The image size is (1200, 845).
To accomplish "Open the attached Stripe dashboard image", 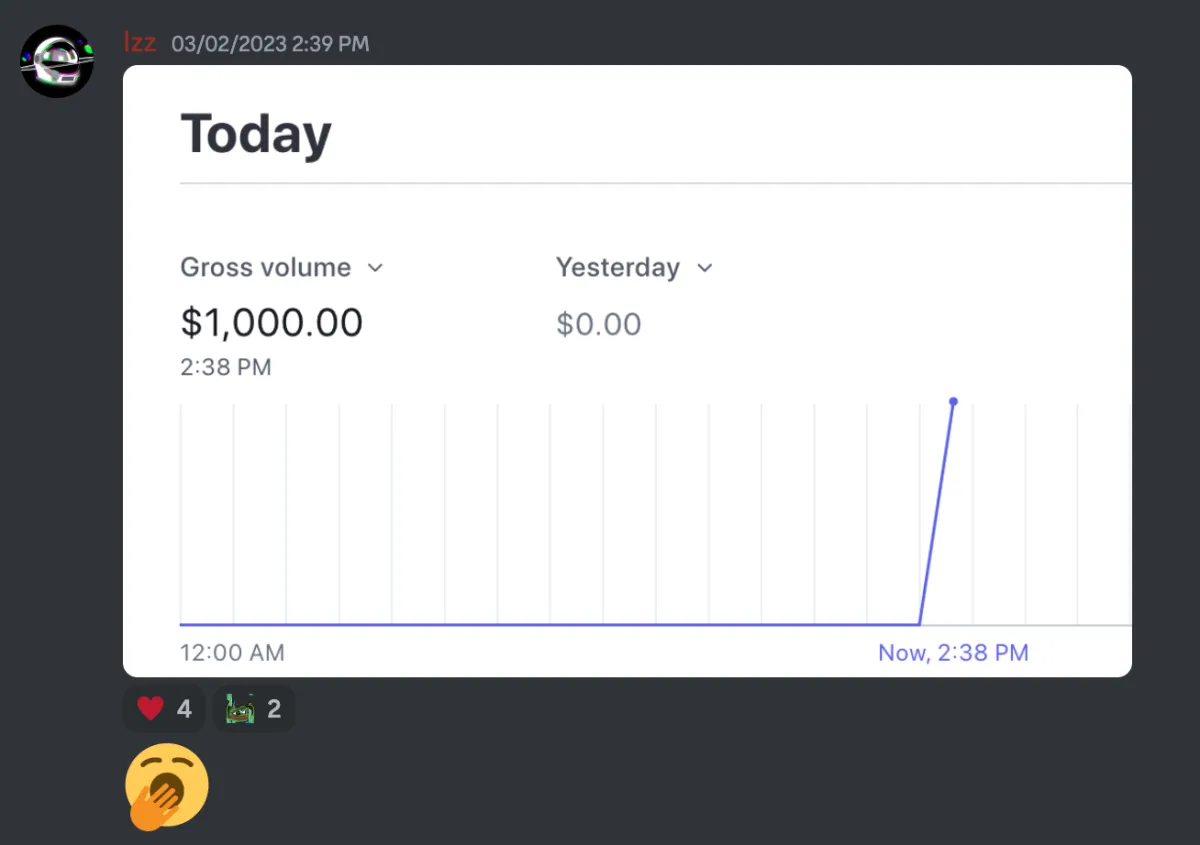I will click(x=627, y=371).
